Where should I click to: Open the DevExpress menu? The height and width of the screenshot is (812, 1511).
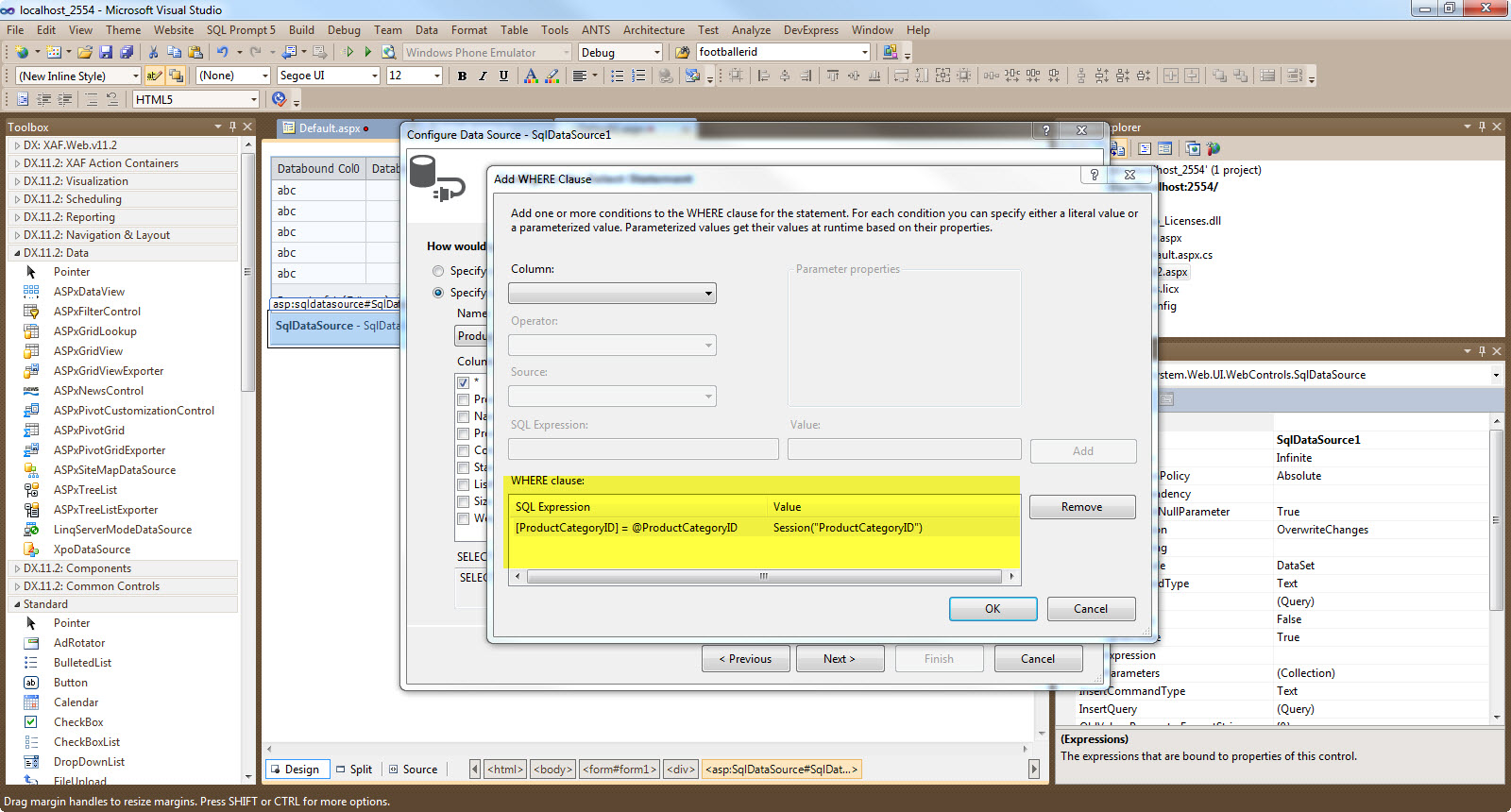click(x=811, y=30)
